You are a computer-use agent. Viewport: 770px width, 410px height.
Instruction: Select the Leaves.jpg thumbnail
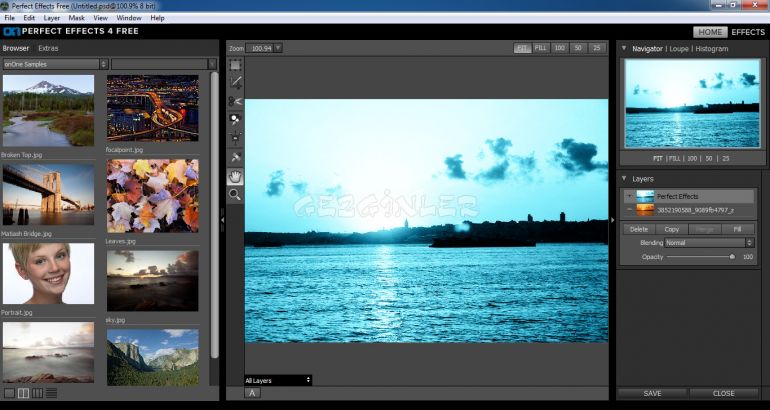pos(152,196)
